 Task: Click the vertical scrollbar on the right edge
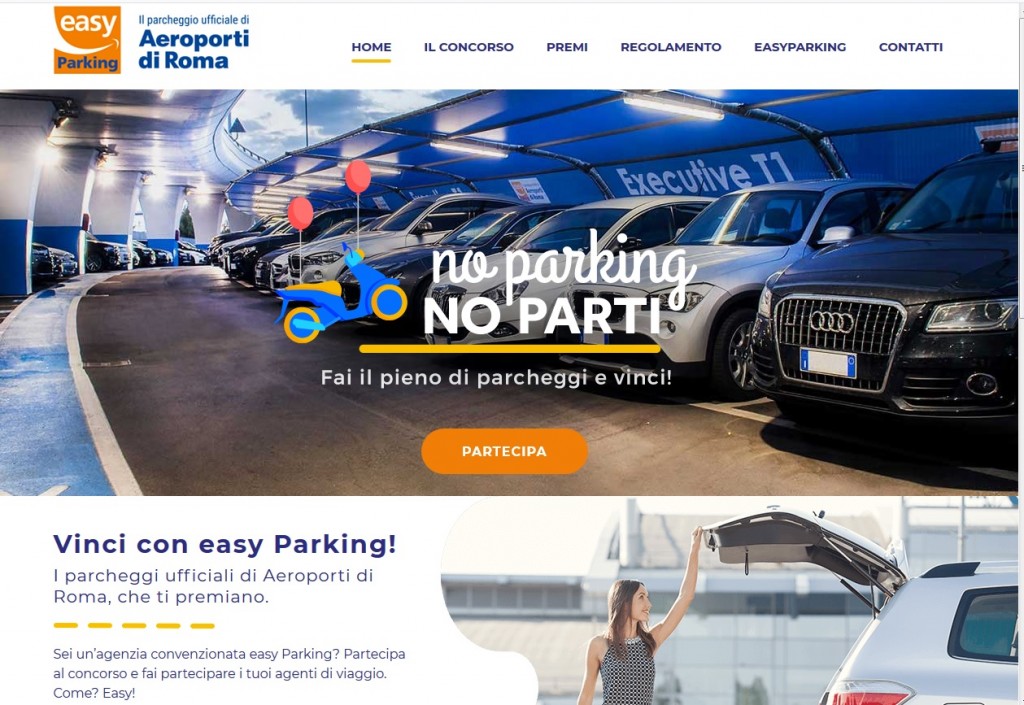coord(1021,352)
